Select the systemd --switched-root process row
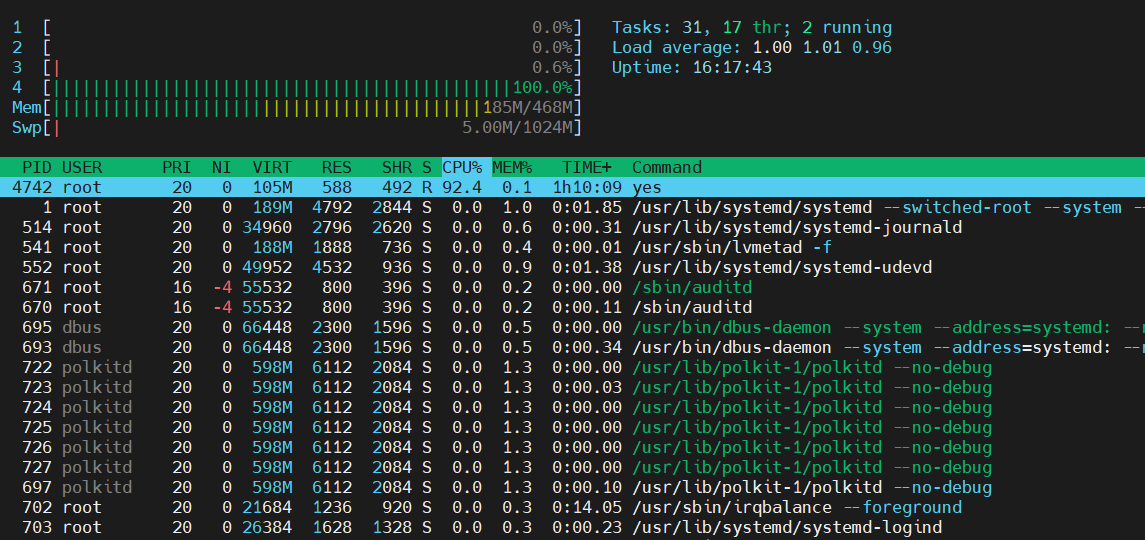Image resolution: width=1145 pixels, height=540 pixels. 572,208
